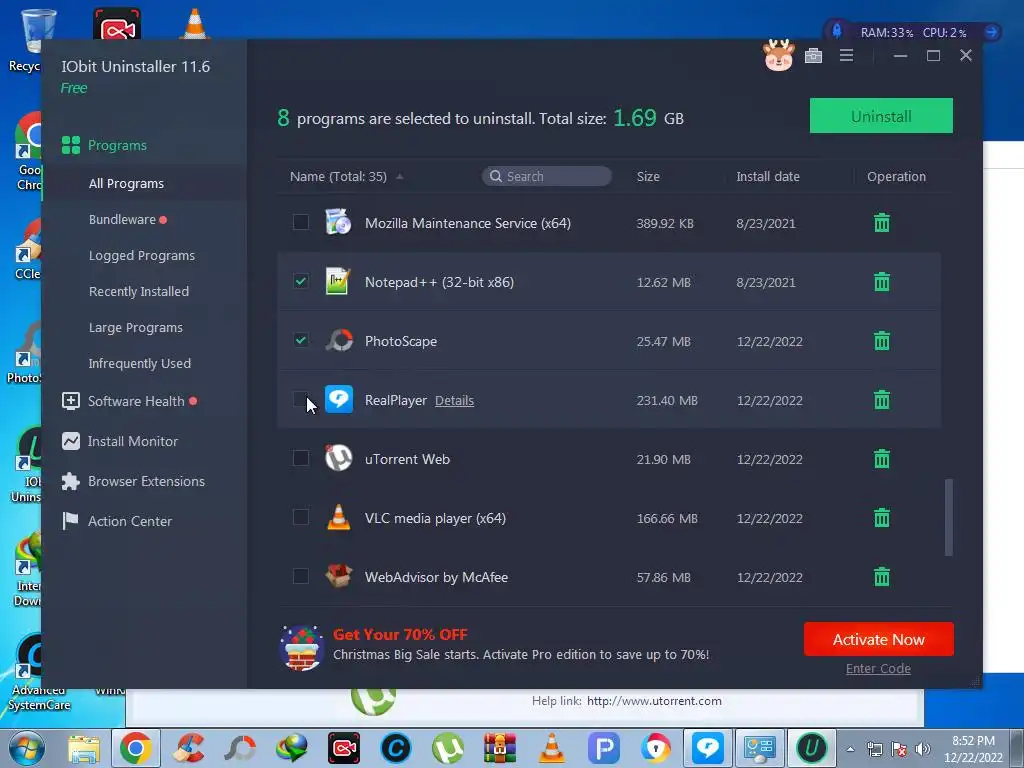
Task: Click the Mozilla Maintenance Service icon
Action: tap(338, 222)
